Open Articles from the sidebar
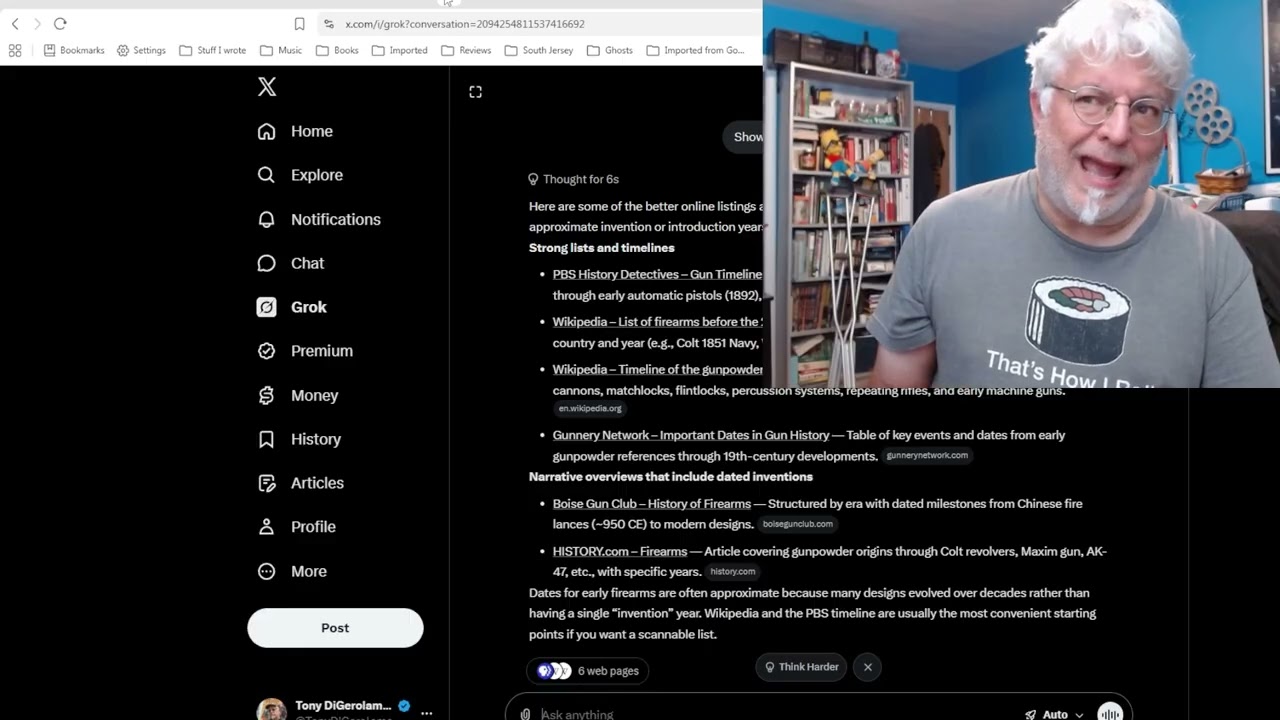Viewport: 1280px width, 720px height. (300, 483)
